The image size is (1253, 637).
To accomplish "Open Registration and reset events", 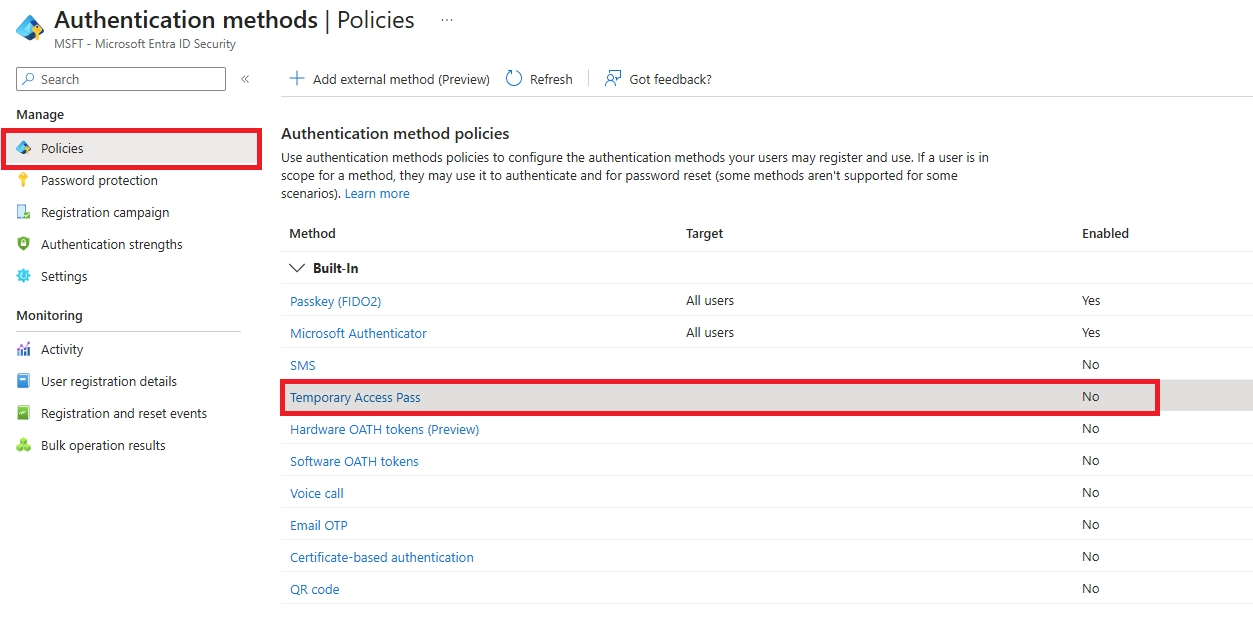I will point(123,413).
